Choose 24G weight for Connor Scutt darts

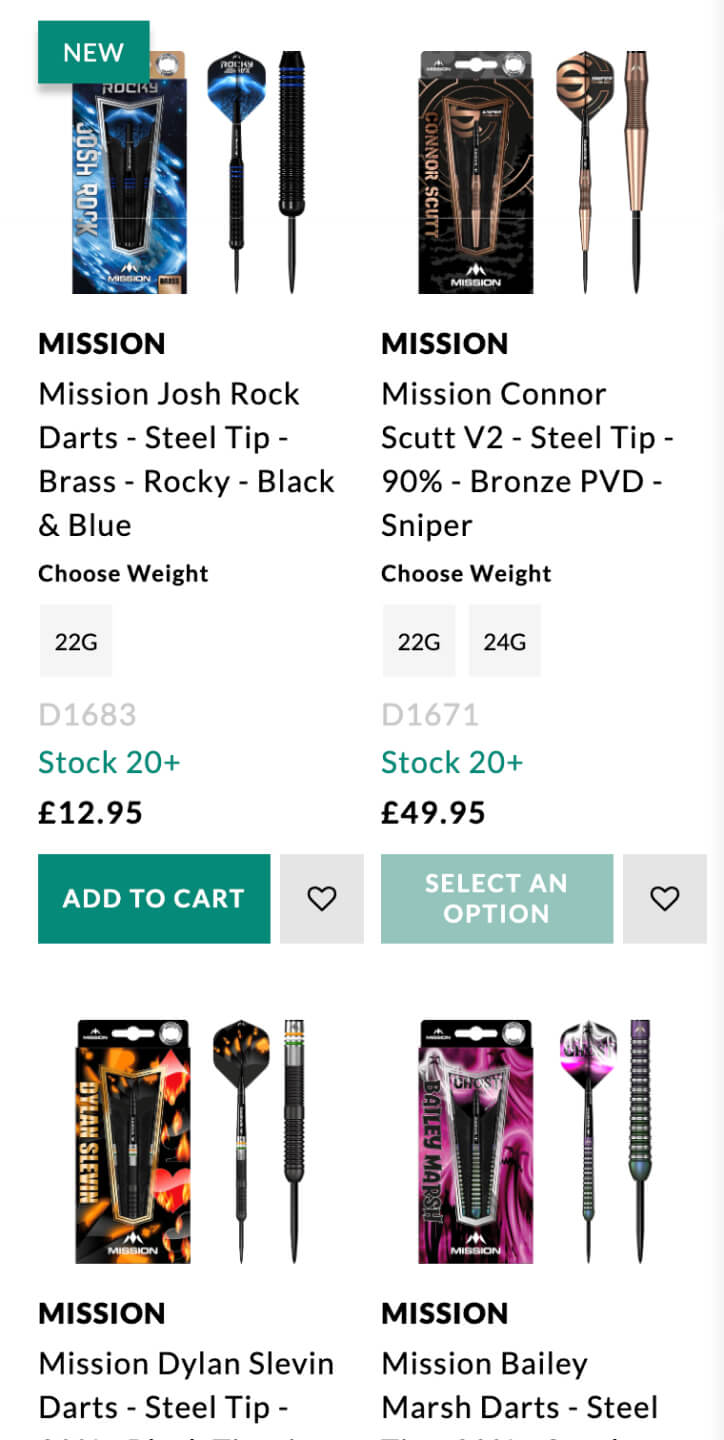point(504,641)
